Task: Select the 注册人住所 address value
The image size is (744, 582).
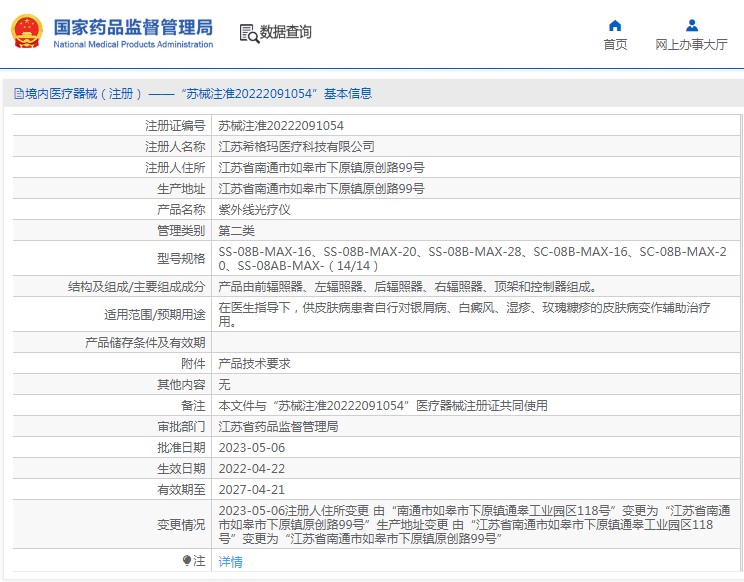Action: (x=321, y=167)
